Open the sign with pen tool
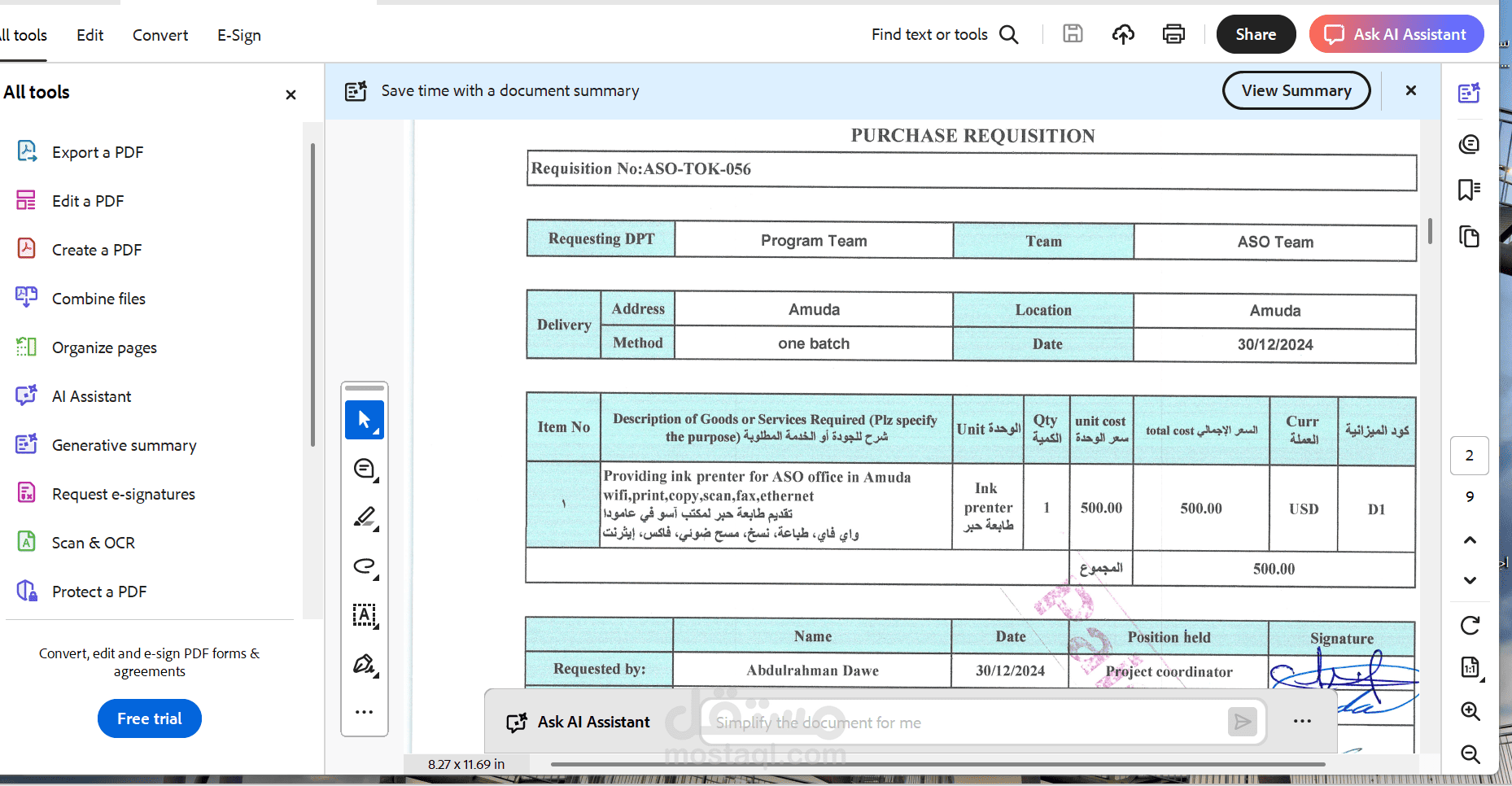Viewport: 1512px width, 786px height. pos(365,664)
